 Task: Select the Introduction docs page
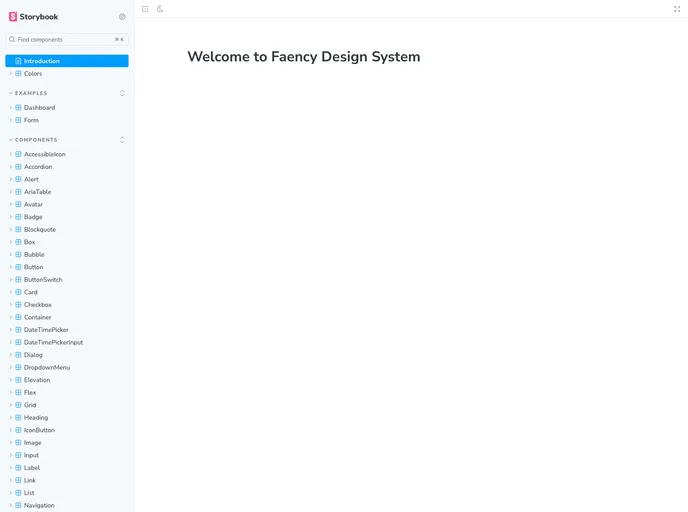point(67,61)
